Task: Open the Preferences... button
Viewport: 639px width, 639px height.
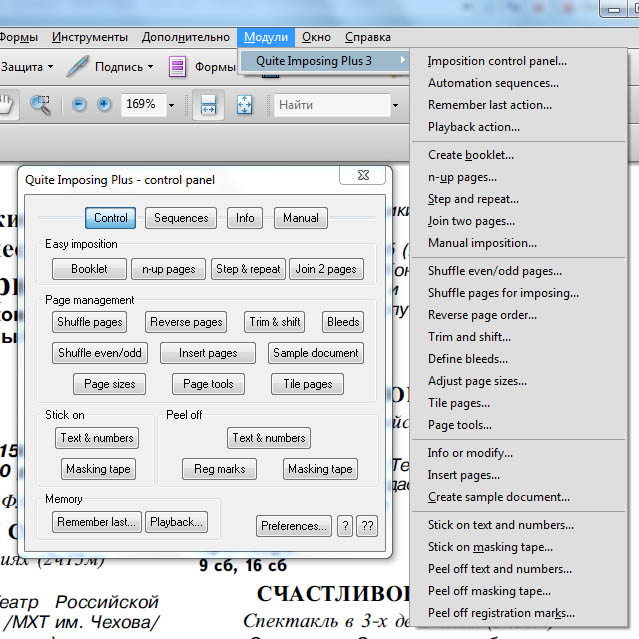Action: 294,526
